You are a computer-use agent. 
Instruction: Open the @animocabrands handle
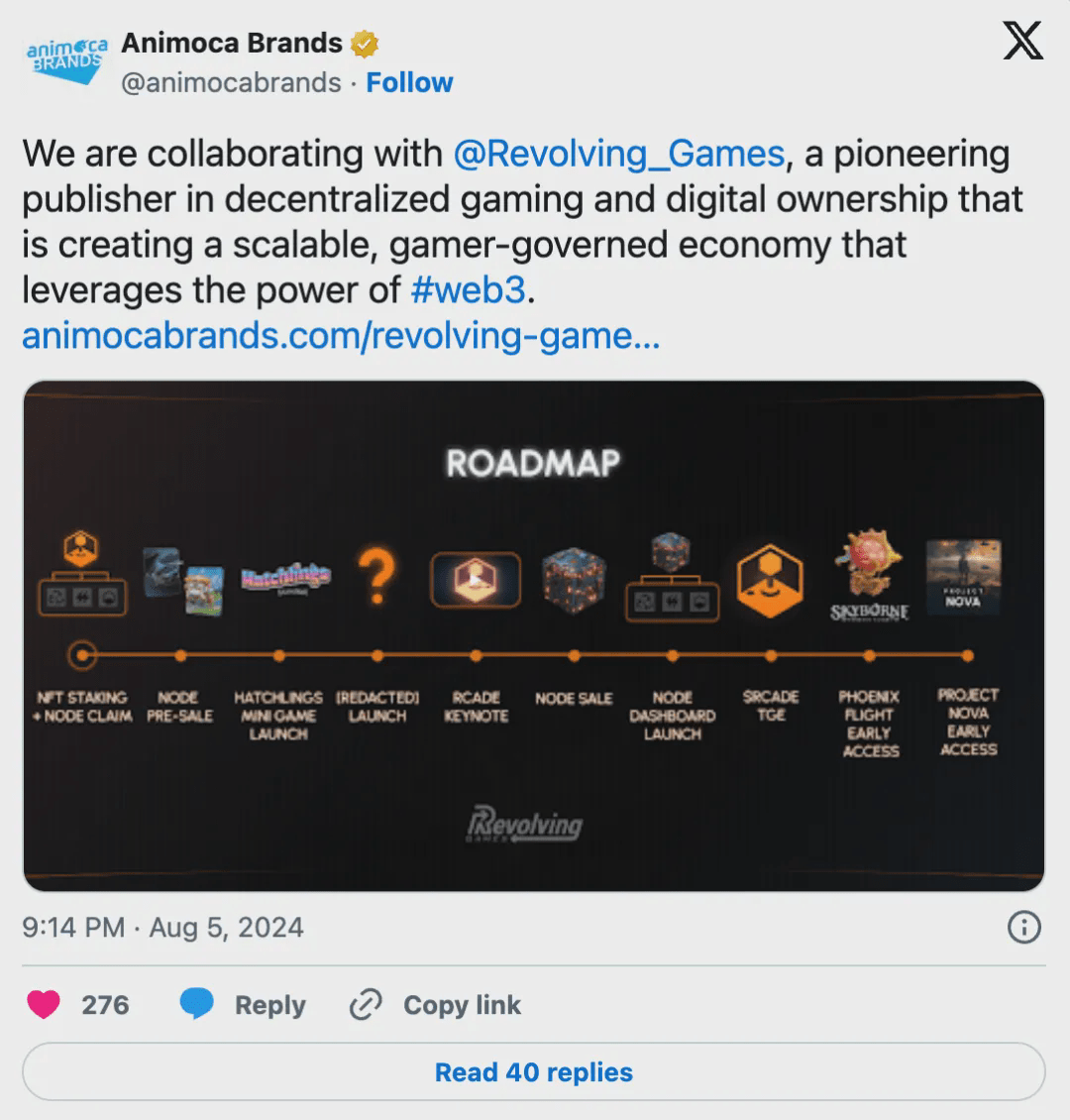(231, 82)
